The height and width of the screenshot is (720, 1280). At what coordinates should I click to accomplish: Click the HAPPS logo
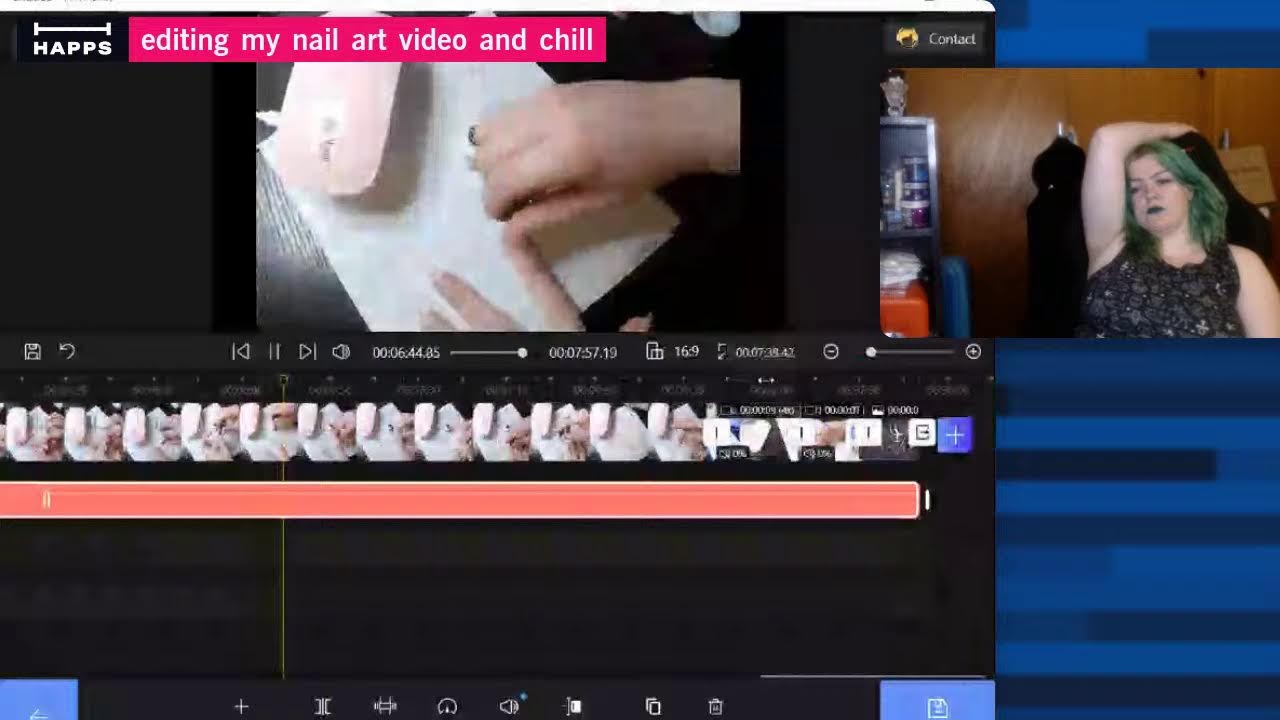tap(72, 39)
